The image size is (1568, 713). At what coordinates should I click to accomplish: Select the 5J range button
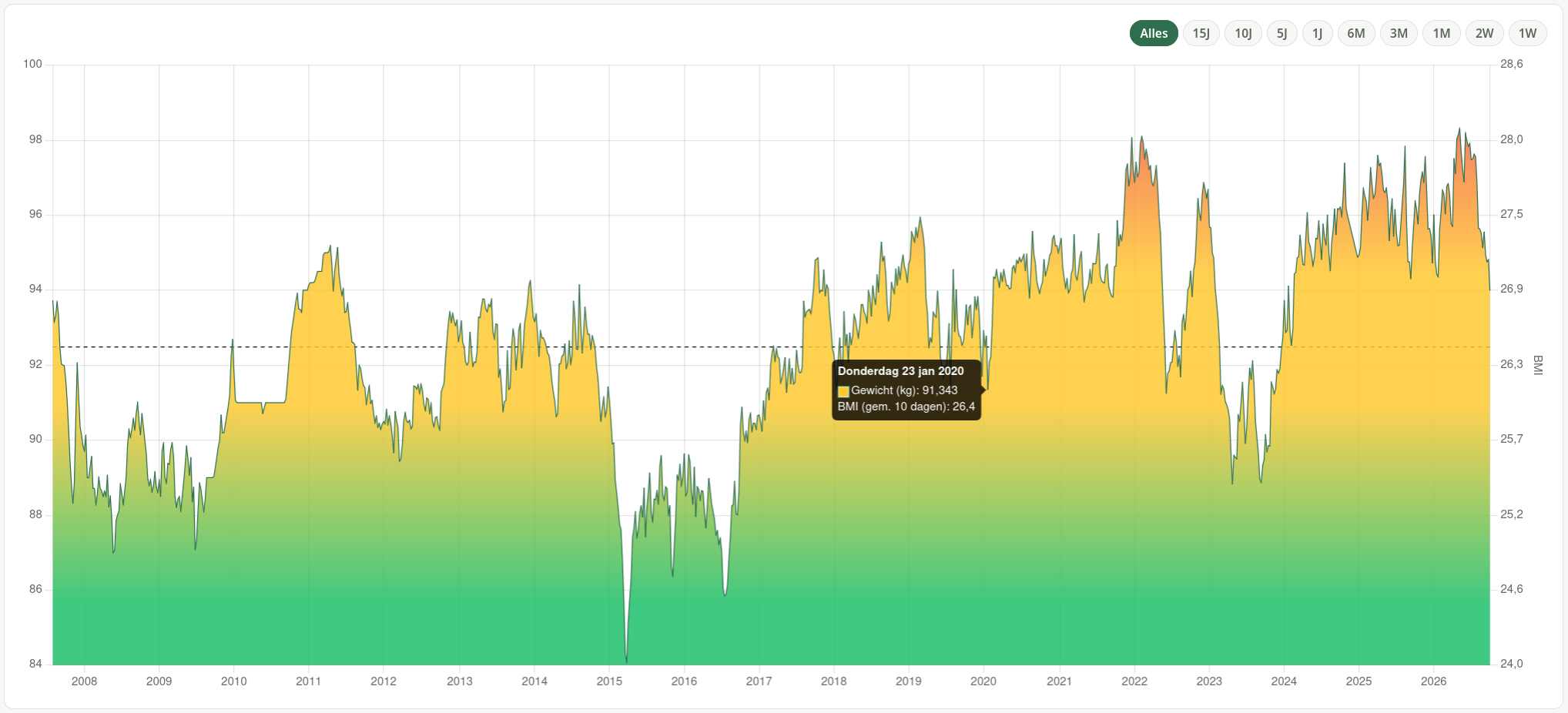pos(1282,33)
